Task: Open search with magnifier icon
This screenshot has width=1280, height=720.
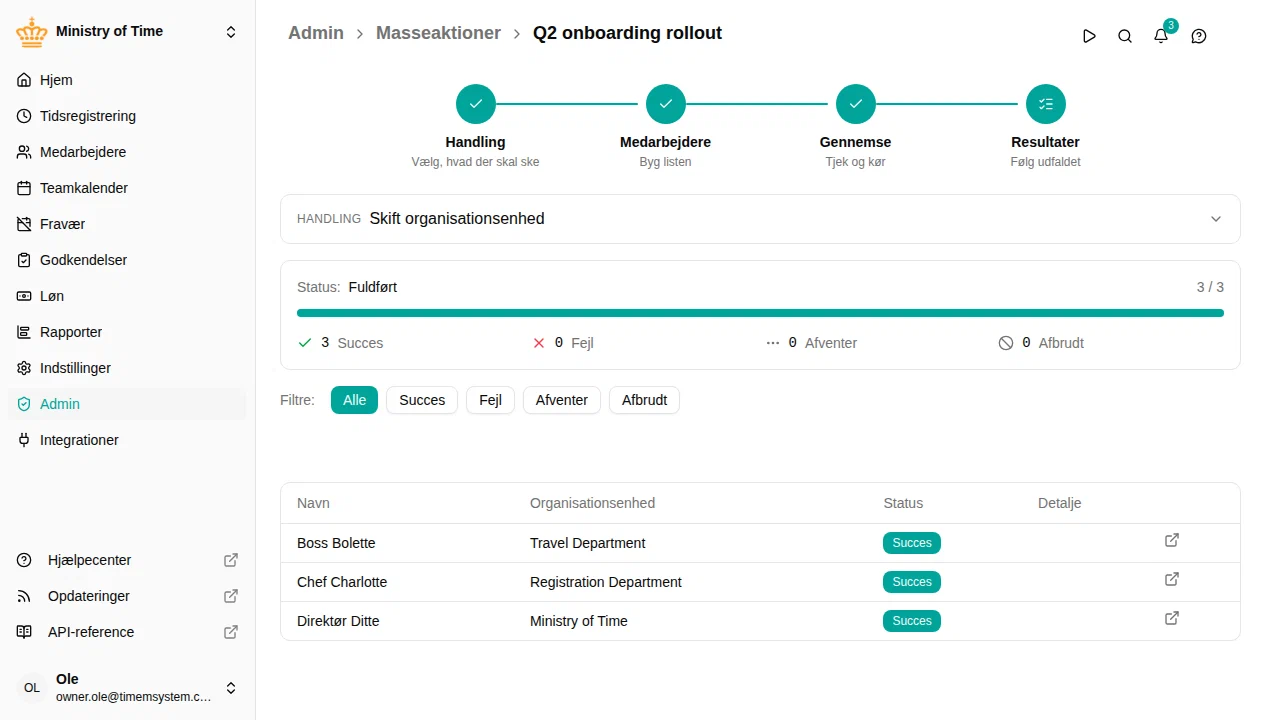Action: (x=1125, y=36)
